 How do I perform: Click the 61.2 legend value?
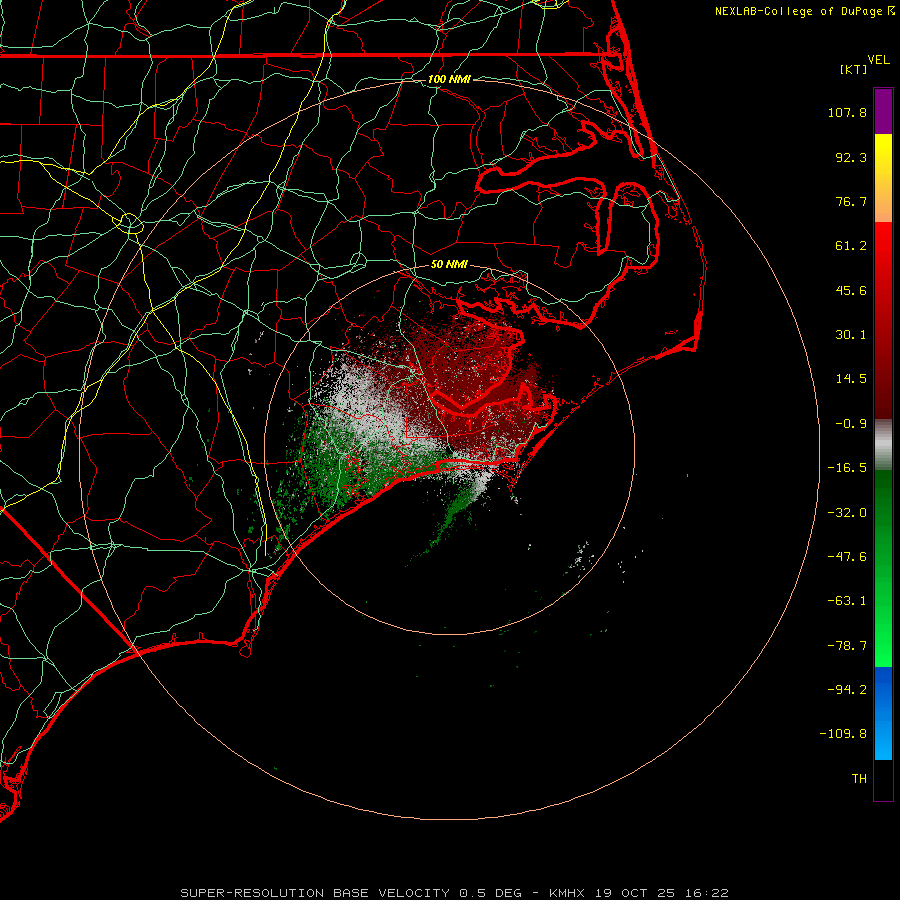[851, 246]
